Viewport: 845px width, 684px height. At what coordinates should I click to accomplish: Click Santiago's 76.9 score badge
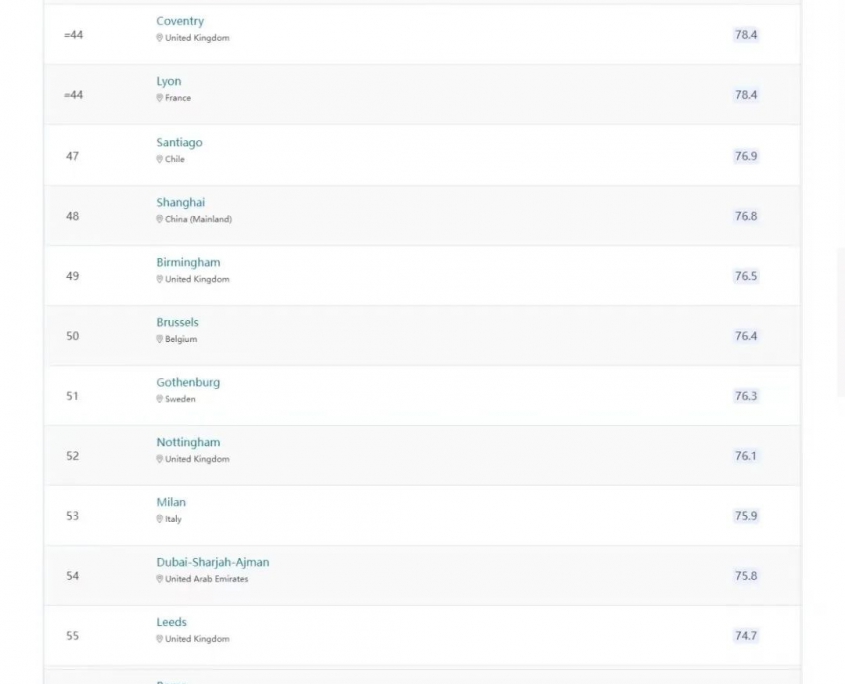tap(746, 156)
